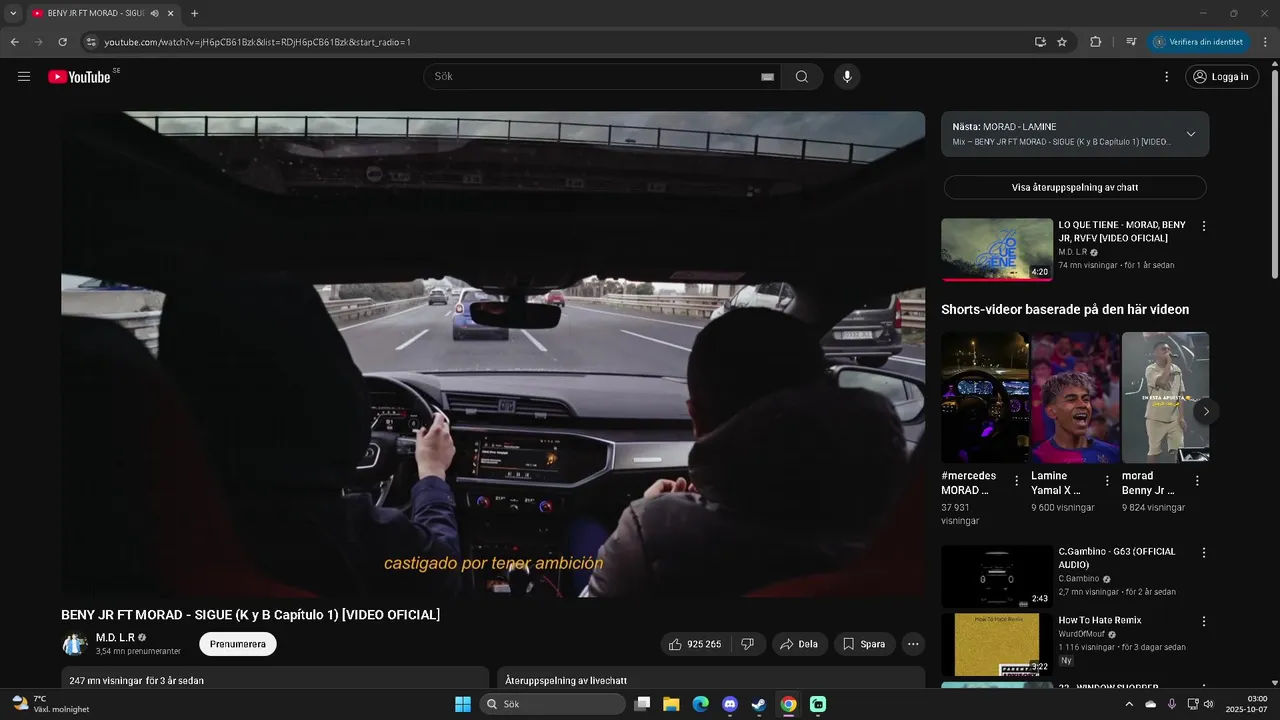The height and width of the screenshot is (720, 1280).
Task: Open the YouTube hamburger guide menu
Action: 24,76
